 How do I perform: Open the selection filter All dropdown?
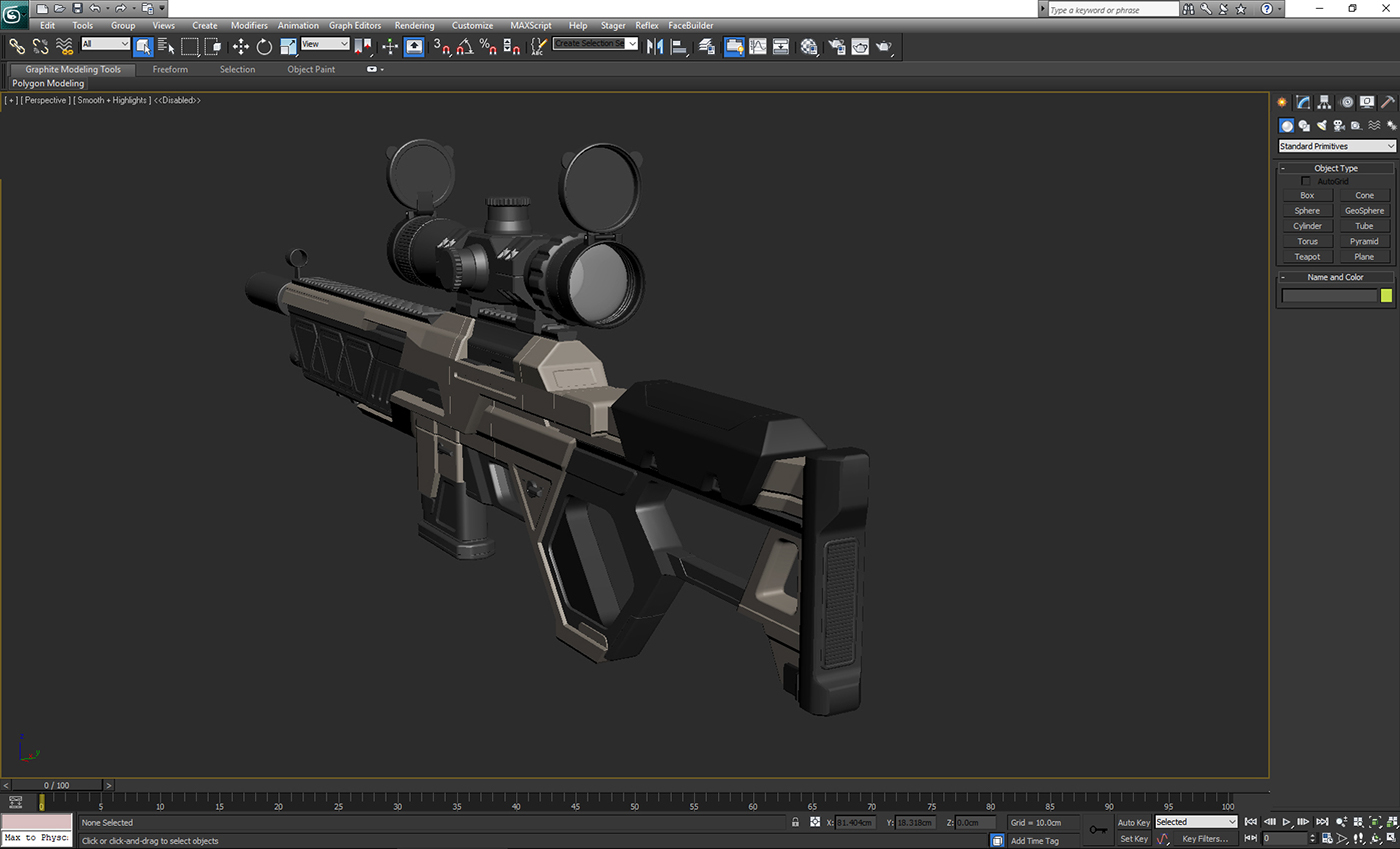pos(105,43)
